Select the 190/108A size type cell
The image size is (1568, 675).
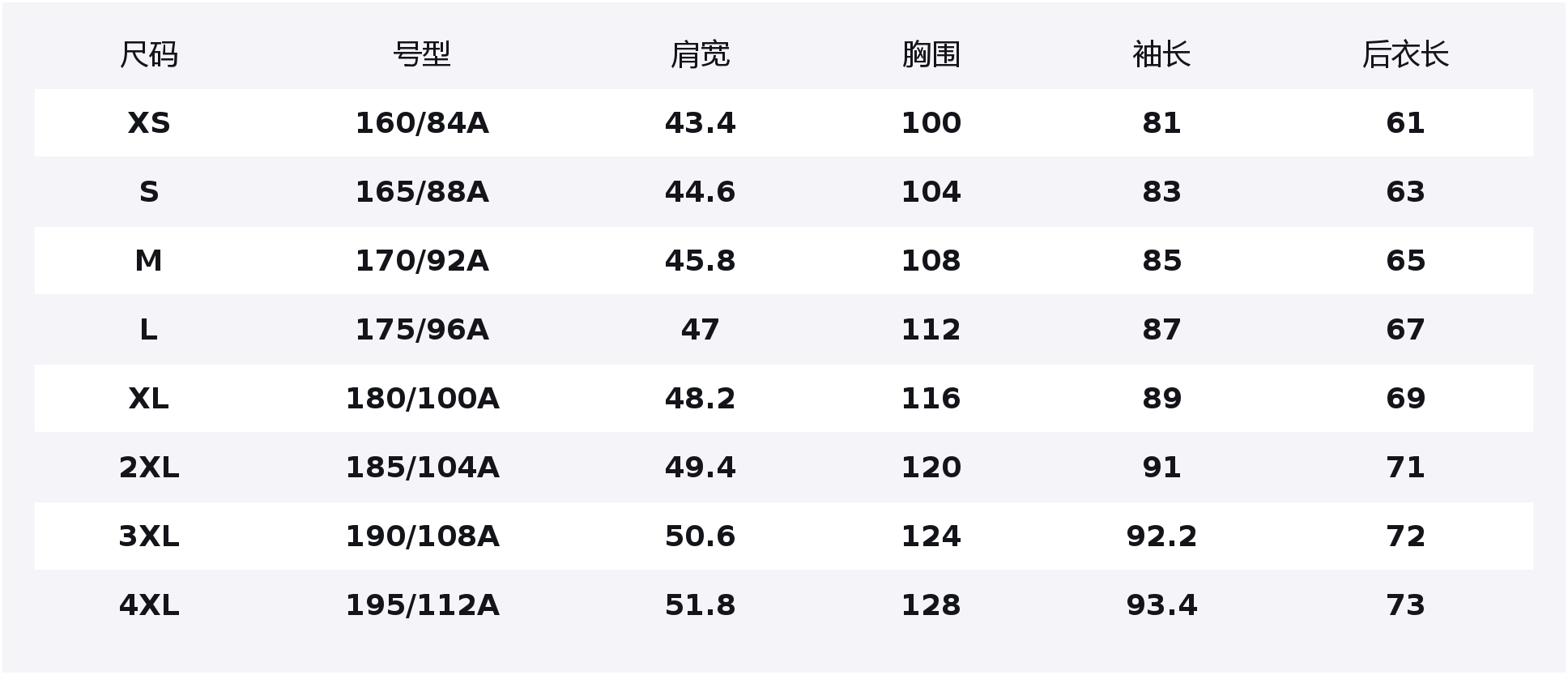pyautogui.click(x=421, y=536)
